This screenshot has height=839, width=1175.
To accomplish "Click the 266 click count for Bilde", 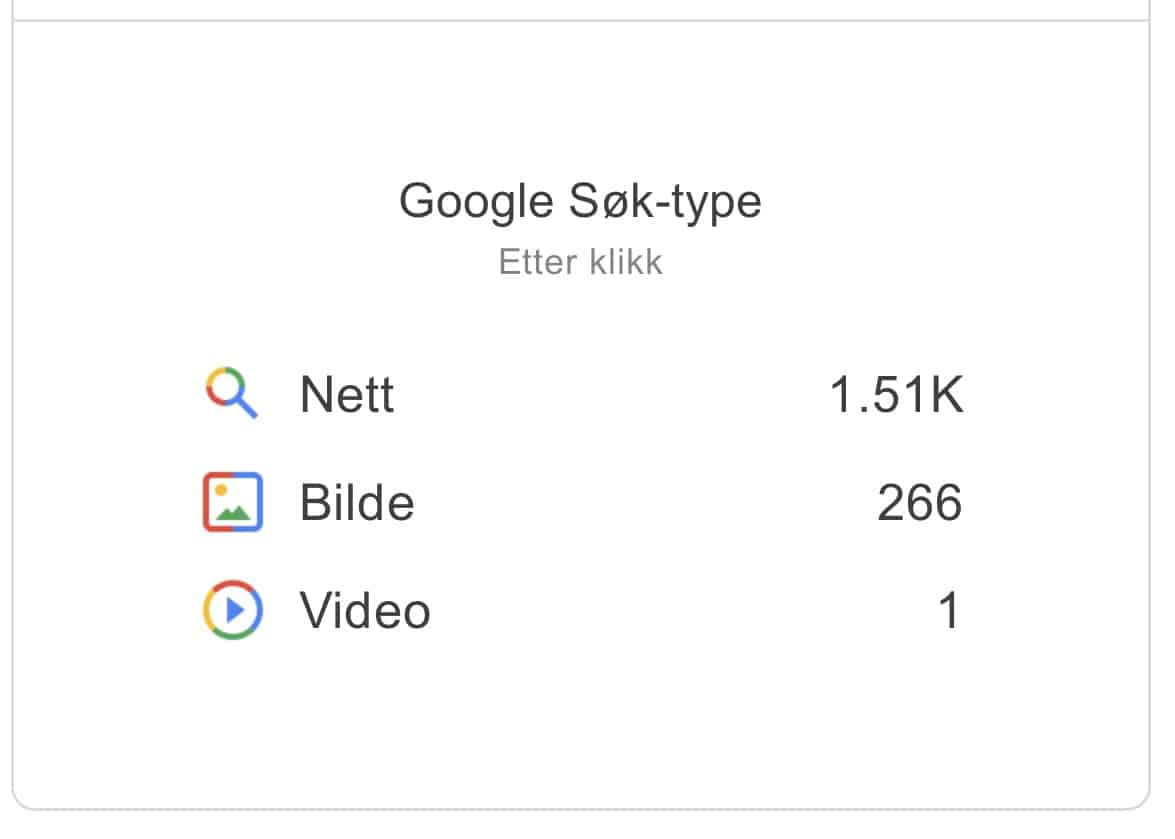I will [x=919, y=503].
